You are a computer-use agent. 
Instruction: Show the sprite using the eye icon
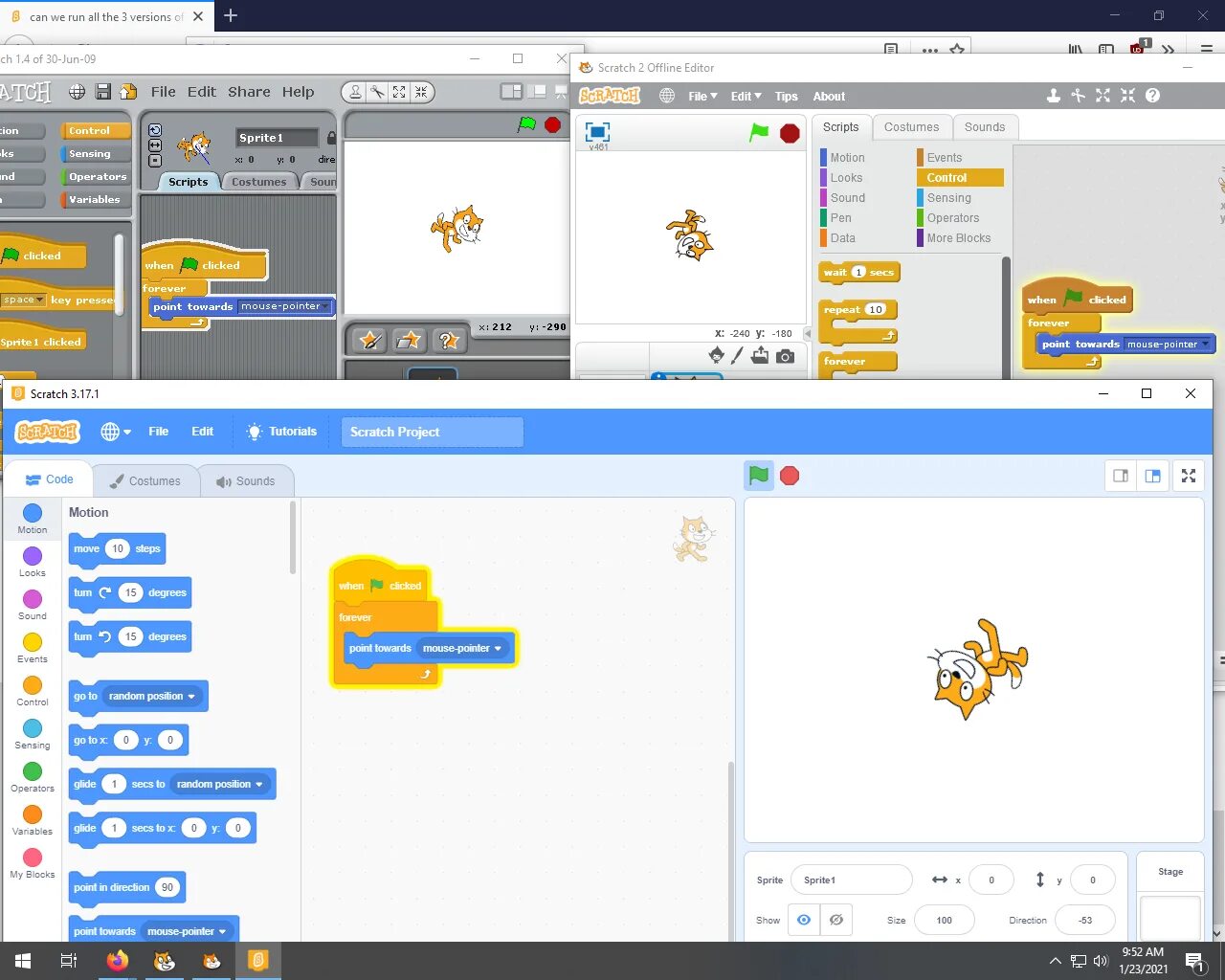(804, 920)
